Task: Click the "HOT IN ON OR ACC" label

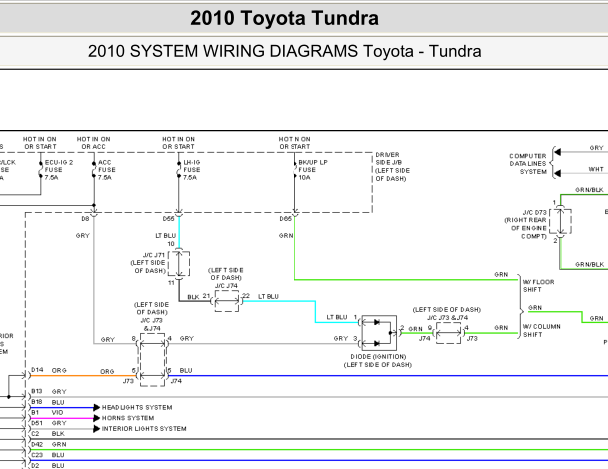Action: click(93, 143)
